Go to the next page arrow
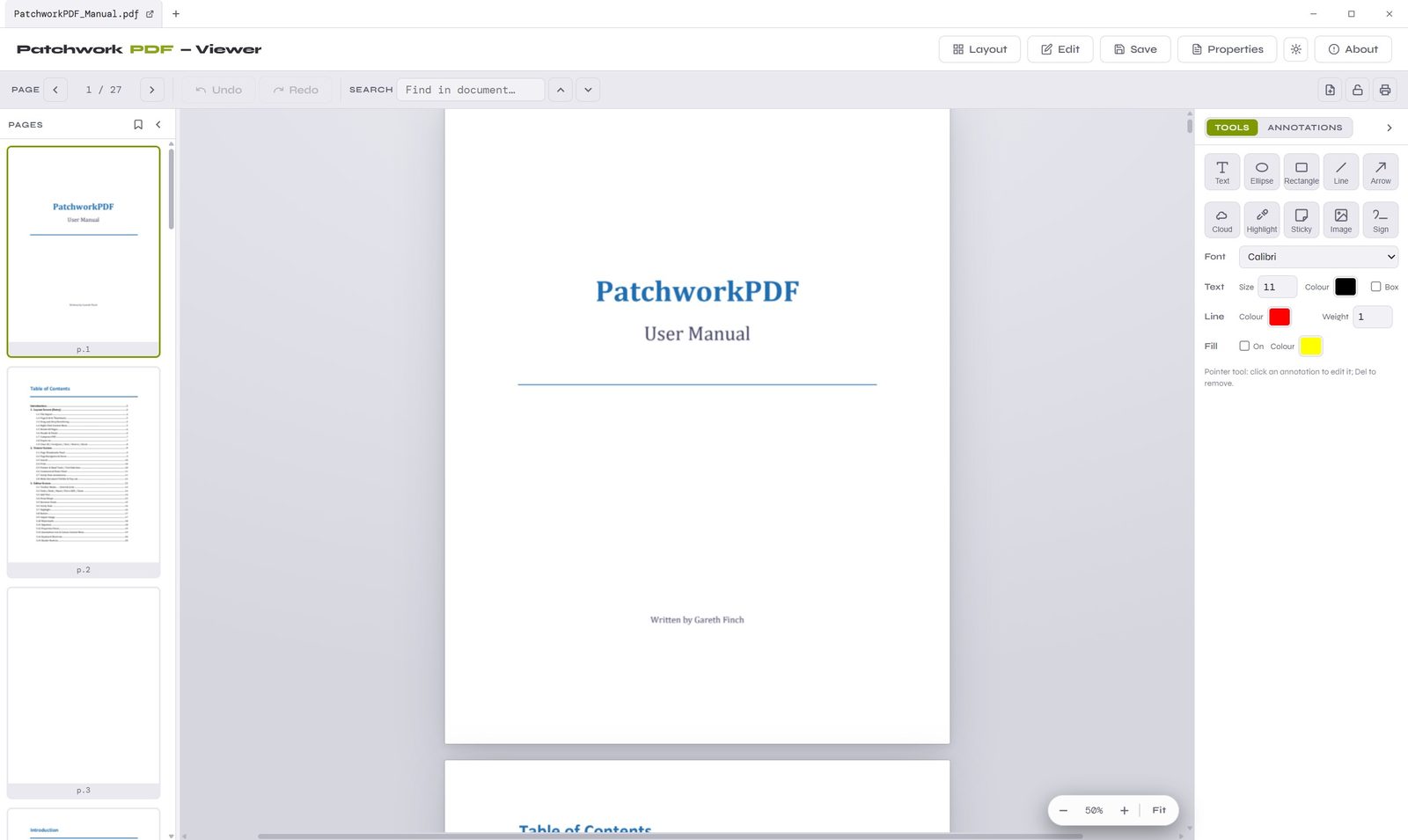Viewport: 1408px width, 840px height. (x=152, y=90)
